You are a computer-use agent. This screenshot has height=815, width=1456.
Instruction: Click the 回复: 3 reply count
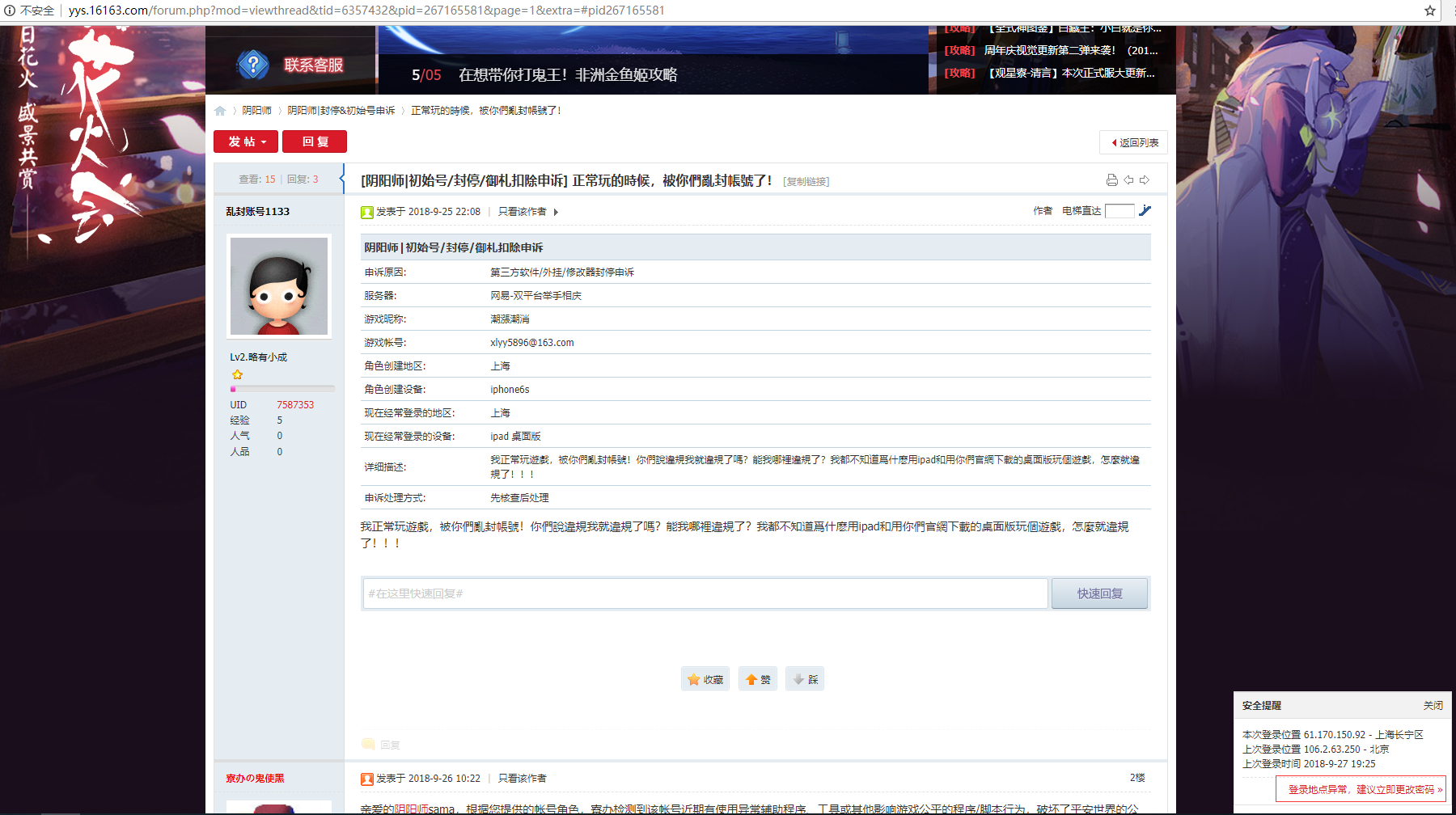[x=303, y=179]
